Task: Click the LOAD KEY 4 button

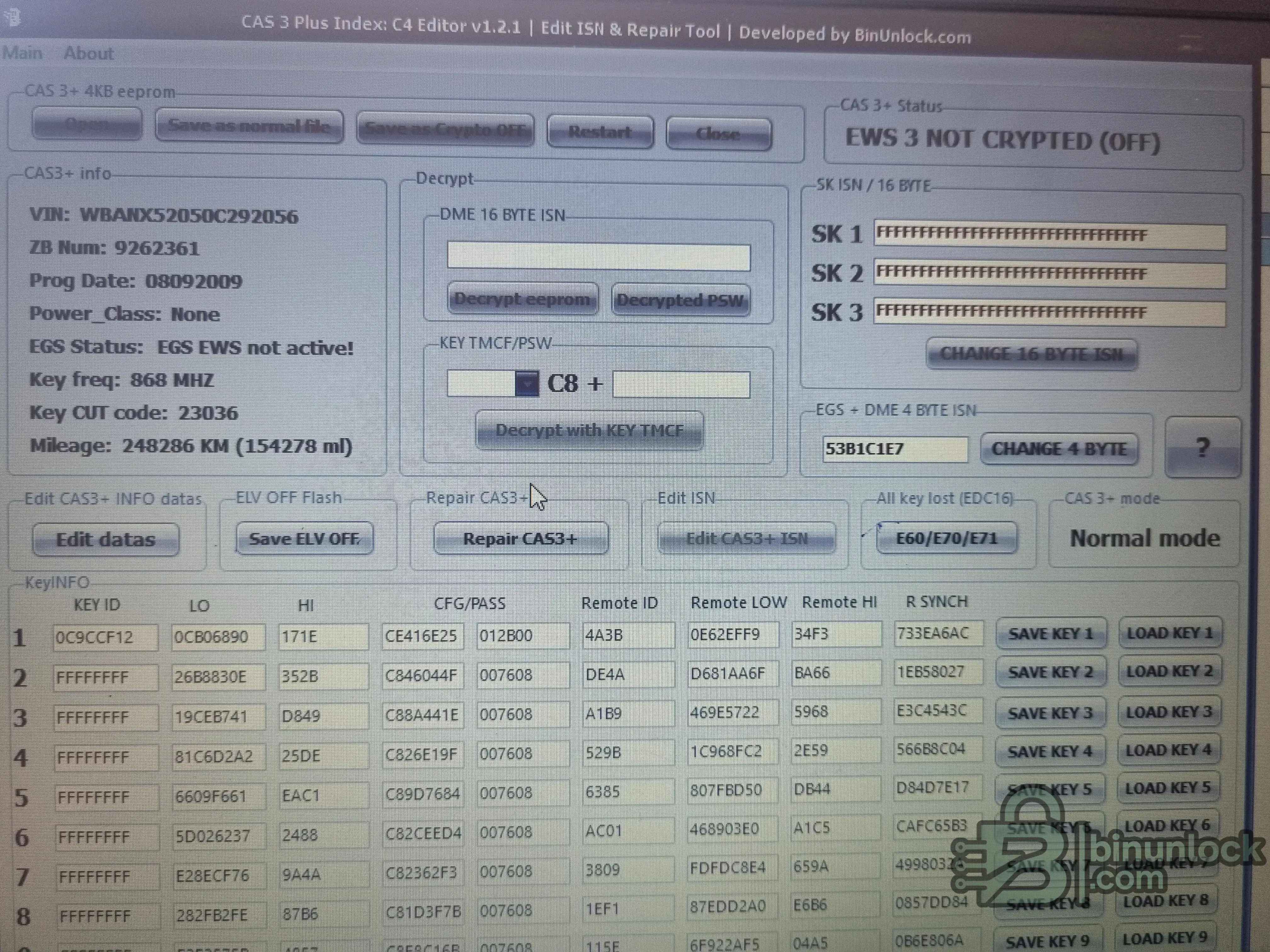Action: (1168, 750)
